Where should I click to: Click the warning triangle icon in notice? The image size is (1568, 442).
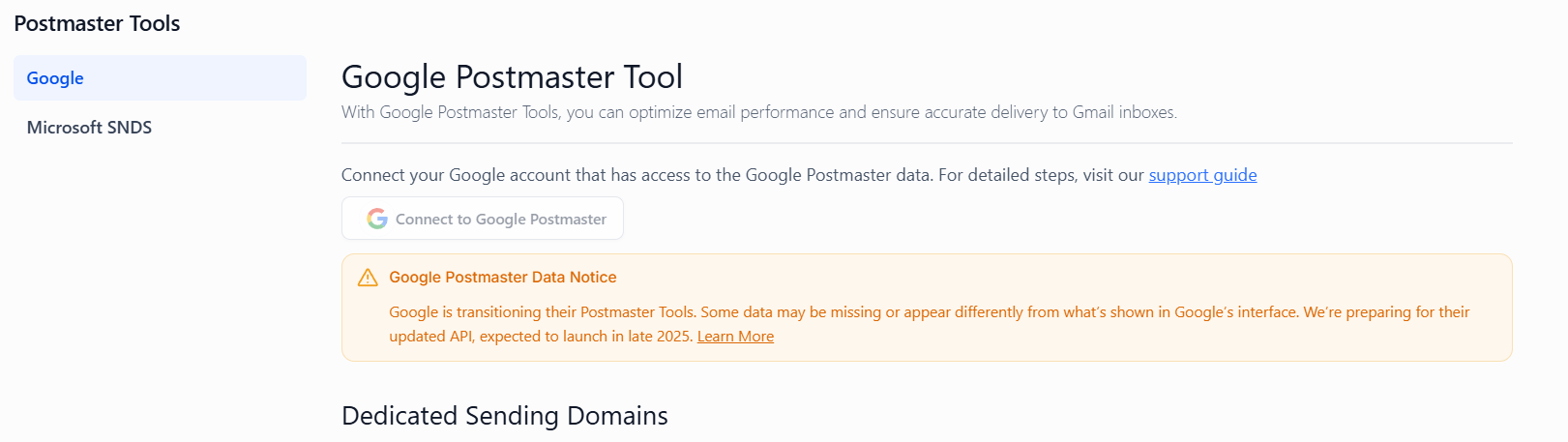pos(368,278)
